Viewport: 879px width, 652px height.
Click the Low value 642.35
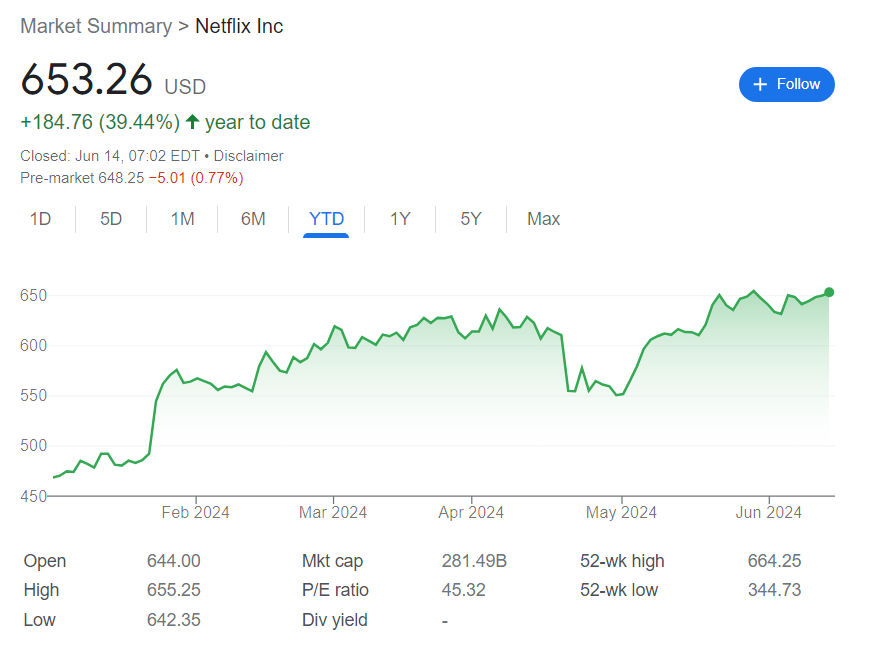174,619
